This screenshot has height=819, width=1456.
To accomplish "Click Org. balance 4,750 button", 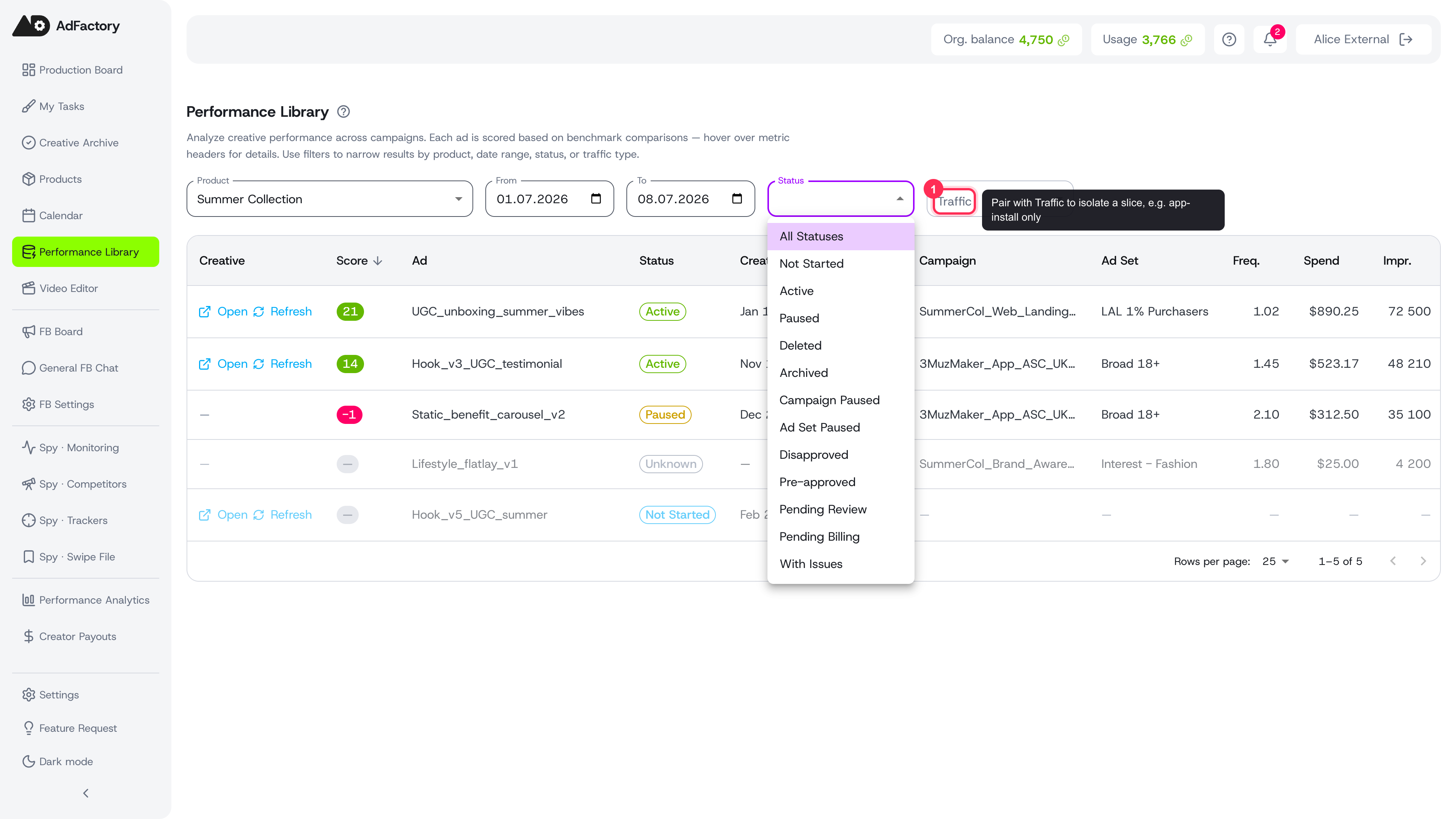I will pyautogui.click(x=1006, y=39).
